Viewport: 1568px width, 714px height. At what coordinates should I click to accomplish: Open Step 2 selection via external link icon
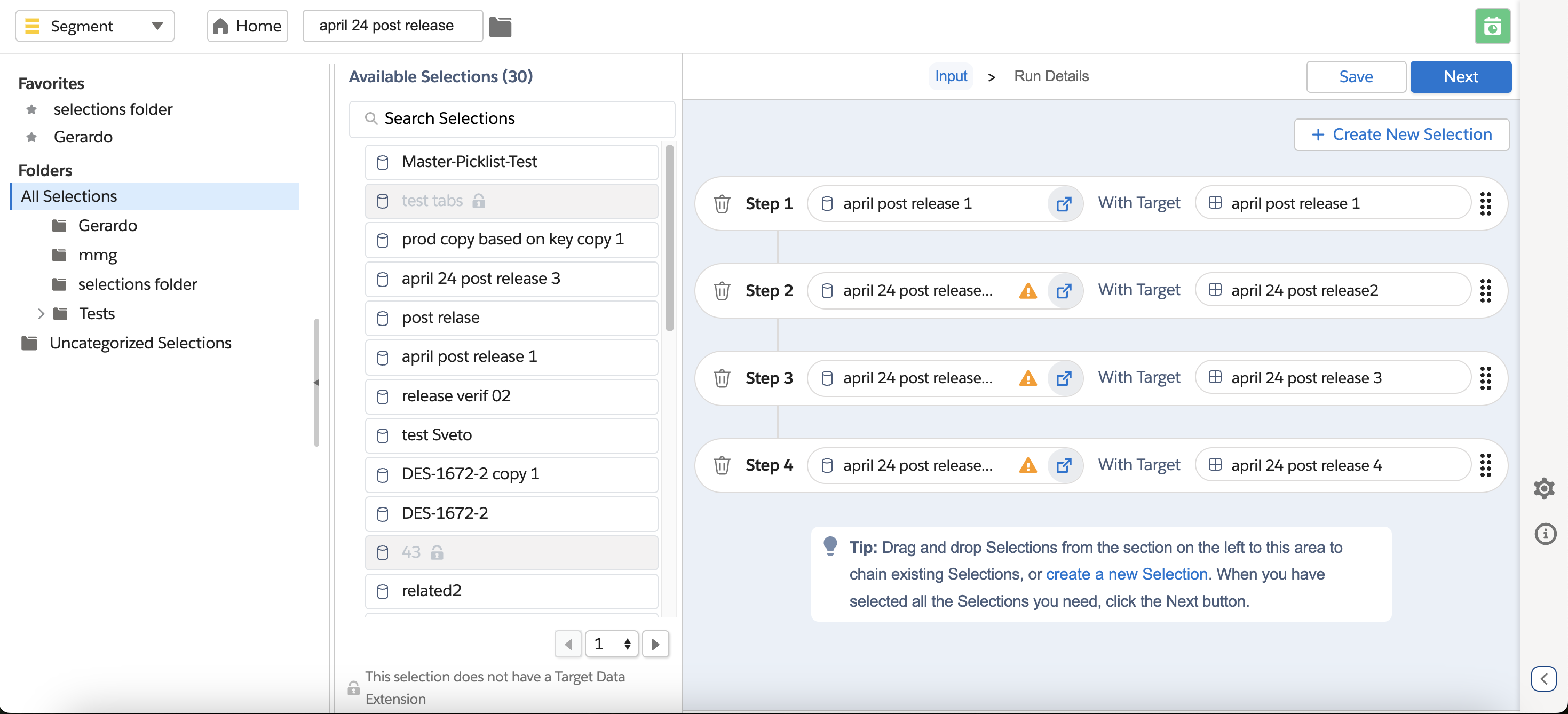[x=1064, y=290]
